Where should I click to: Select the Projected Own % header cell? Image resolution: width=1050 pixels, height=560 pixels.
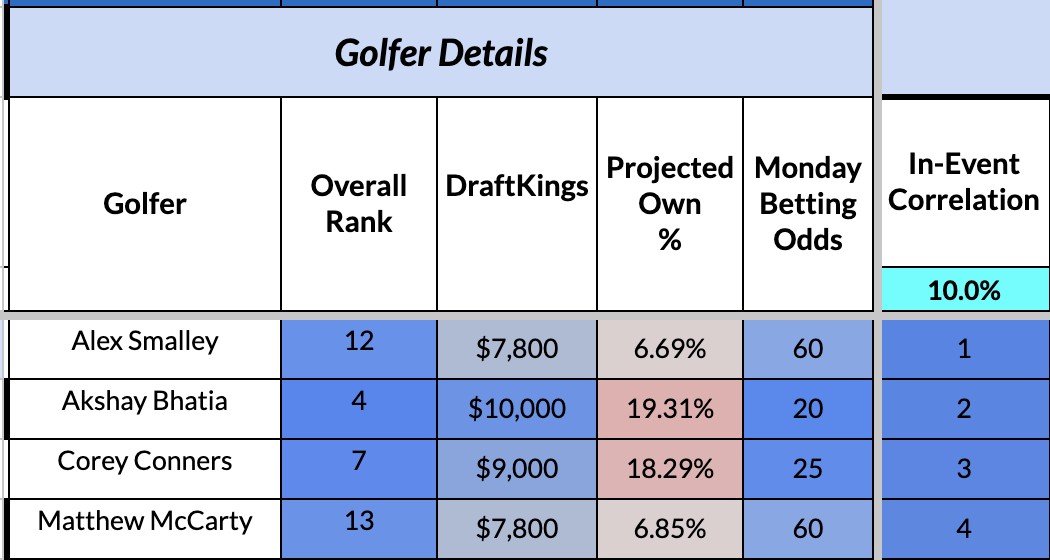(670, 204)
